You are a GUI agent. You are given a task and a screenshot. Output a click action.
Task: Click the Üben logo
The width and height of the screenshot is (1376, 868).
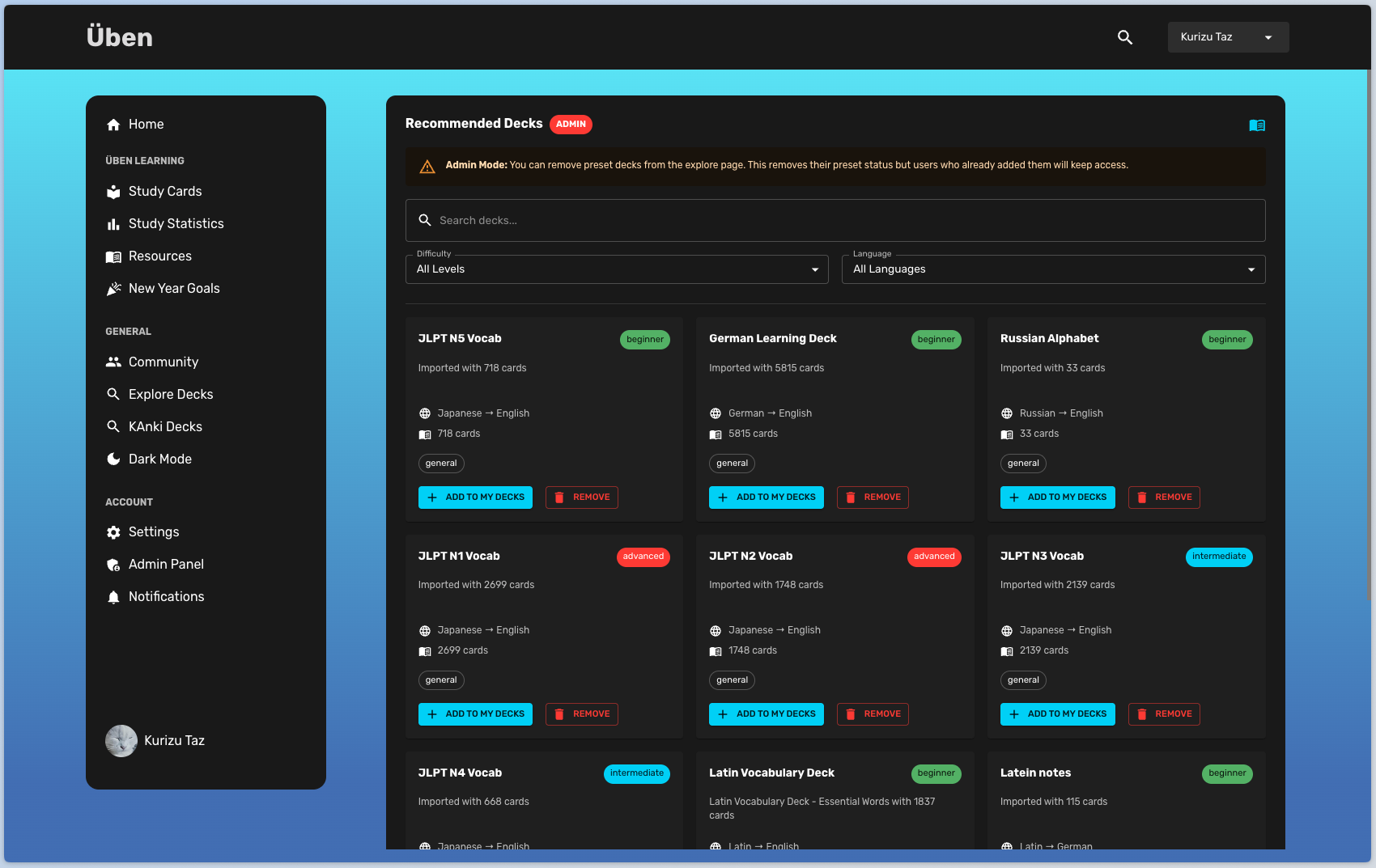click(120, 37)
